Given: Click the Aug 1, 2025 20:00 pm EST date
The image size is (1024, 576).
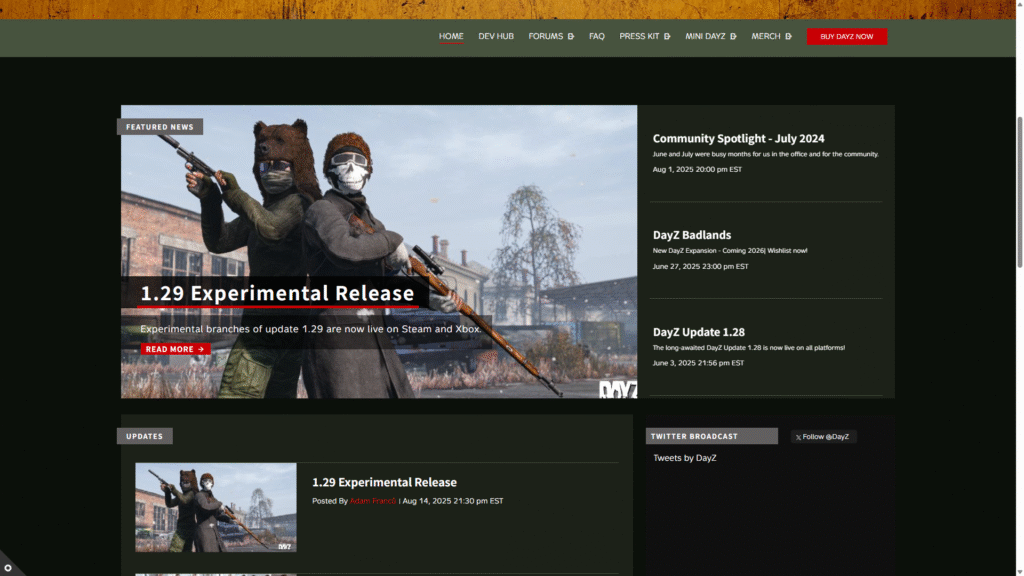Looking at the screenshot, I should [x=697, y=169].
